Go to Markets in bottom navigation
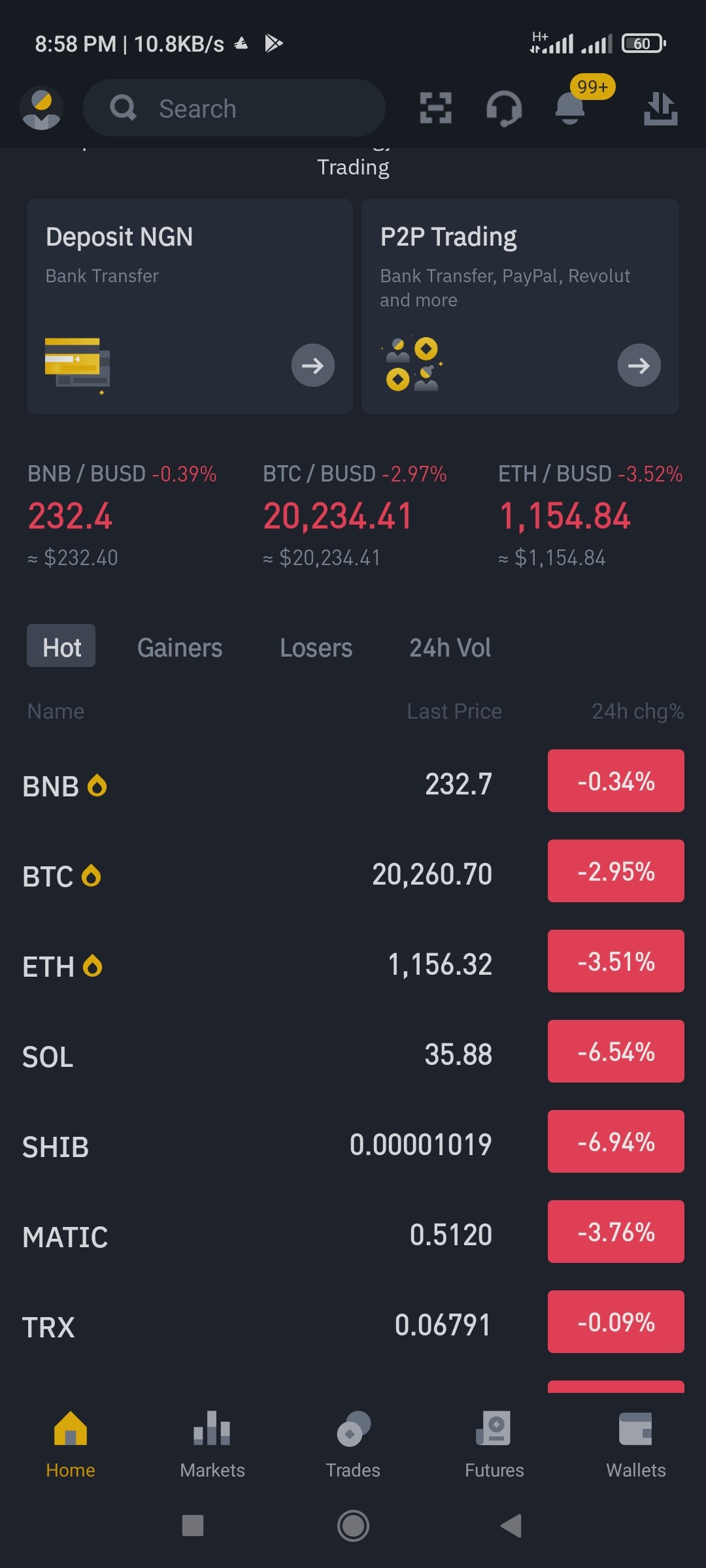Screen dimensions: 706x1568 click(x=212, y=1445)
